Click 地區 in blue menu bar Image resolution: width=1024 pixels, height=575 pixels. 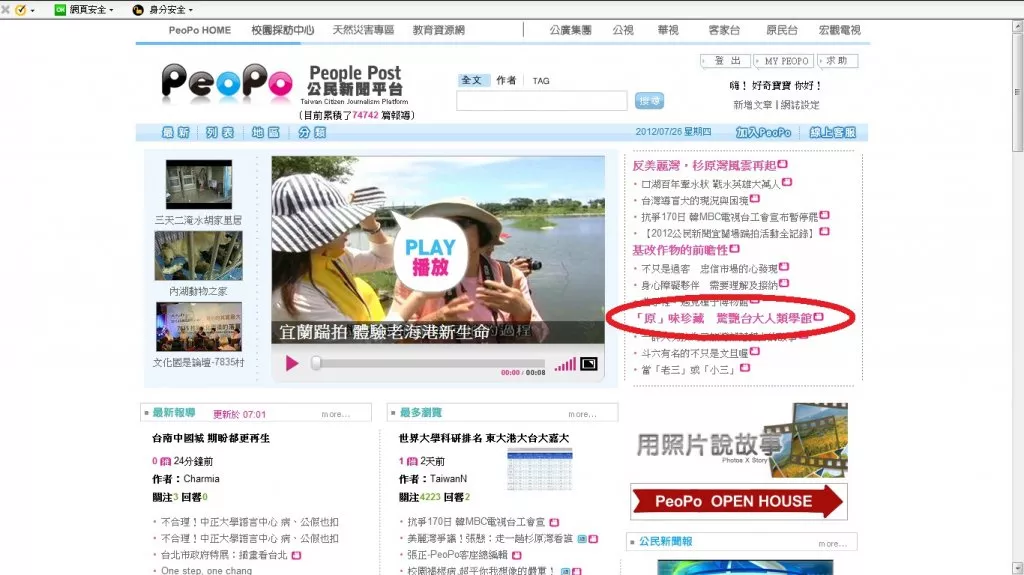point(266,133)
